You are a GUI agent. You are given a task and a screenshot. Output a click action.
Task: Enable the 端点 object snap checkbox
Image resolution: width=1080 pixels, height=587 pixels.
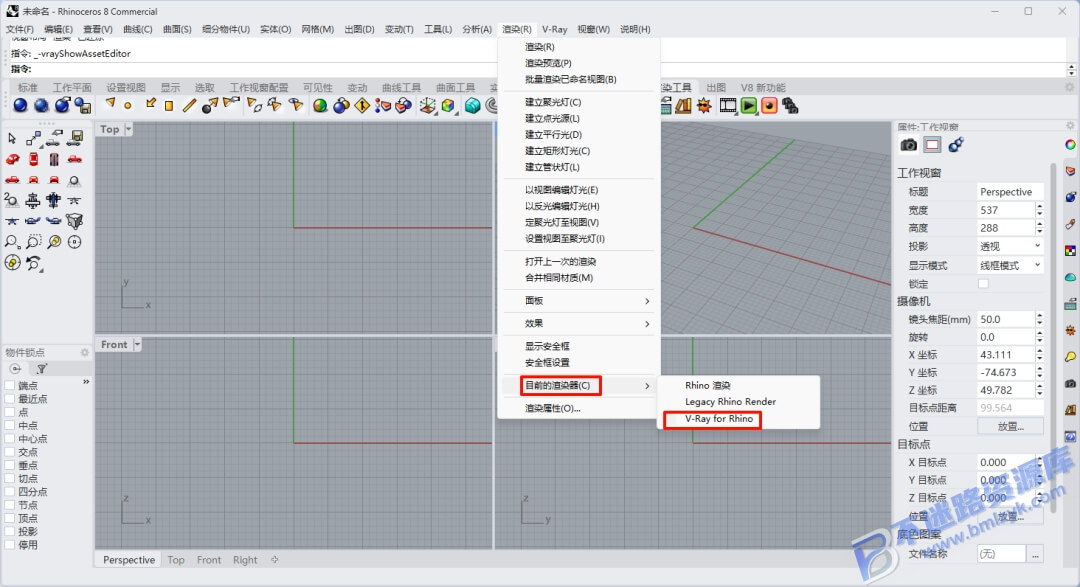coord(10,386)
